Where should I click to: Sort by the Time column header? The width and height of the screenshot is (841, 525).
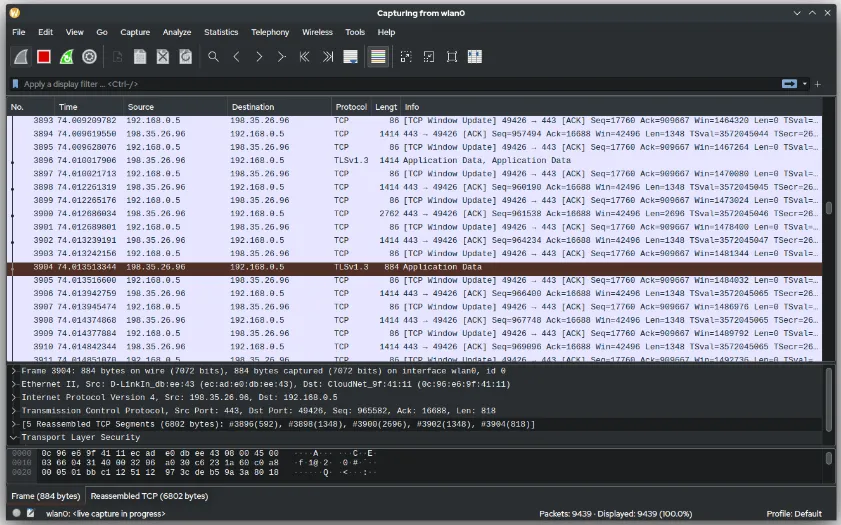[x=89, y=107]
